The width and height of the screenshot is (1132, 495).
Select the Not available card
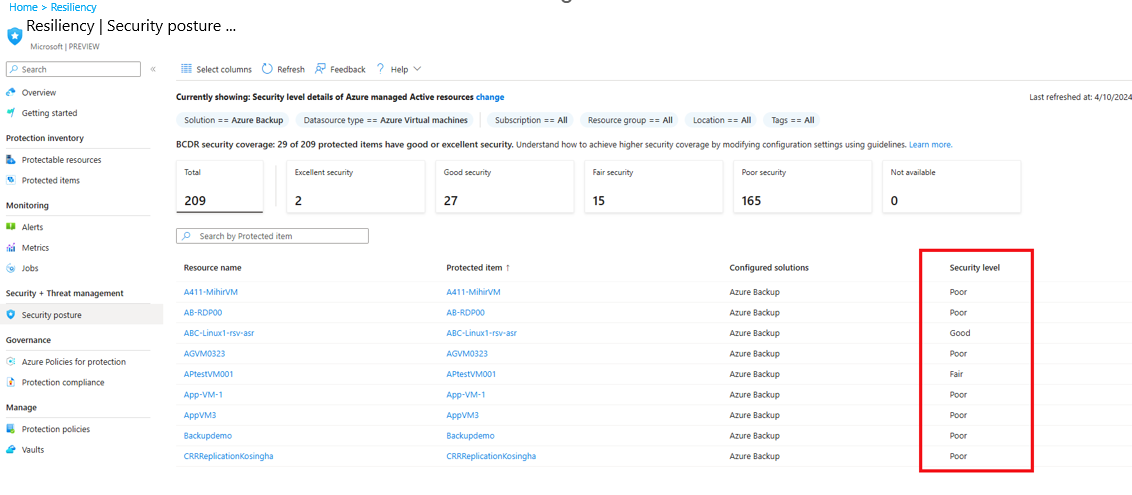click(952, 187)
